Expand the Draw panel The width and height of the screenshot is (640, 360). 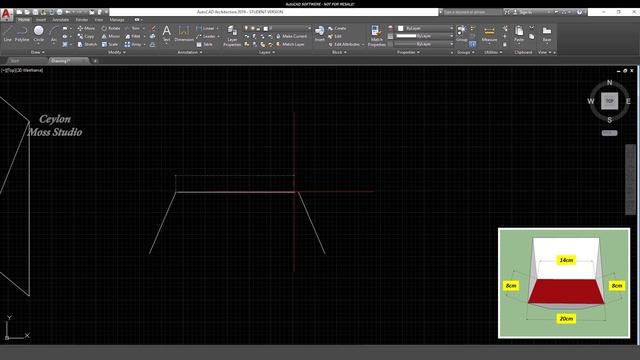pyautogui.click(x=38, y=52)
